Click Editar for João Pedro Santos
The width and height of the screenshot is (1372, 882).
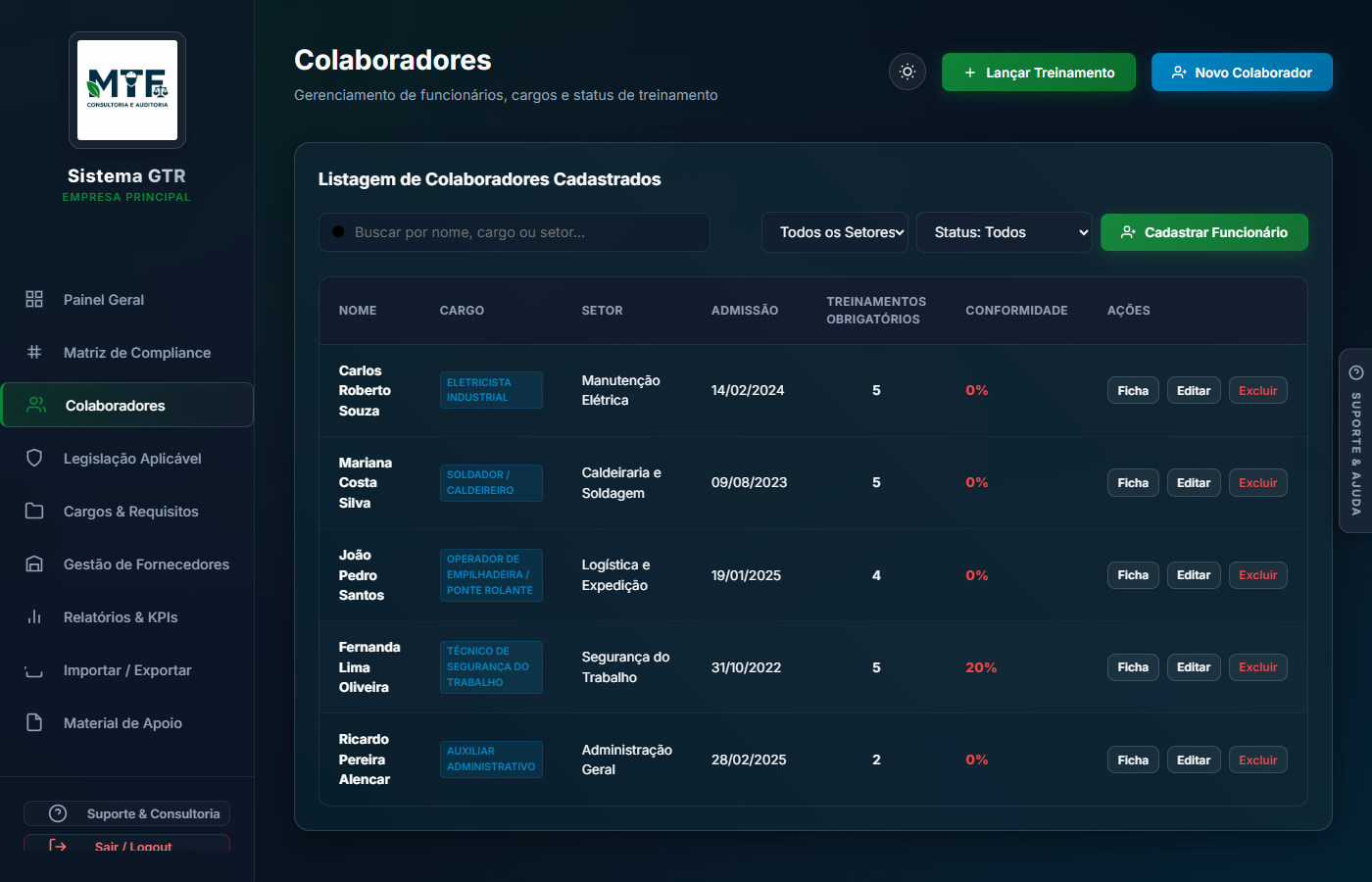click(x=1194, y=575)
